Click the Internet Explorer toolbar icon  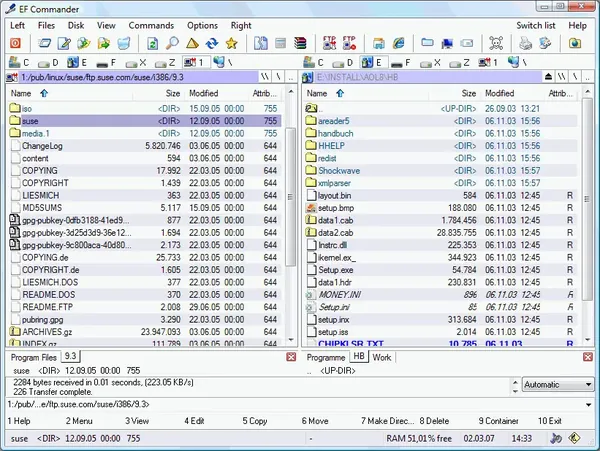coord(398,43)
